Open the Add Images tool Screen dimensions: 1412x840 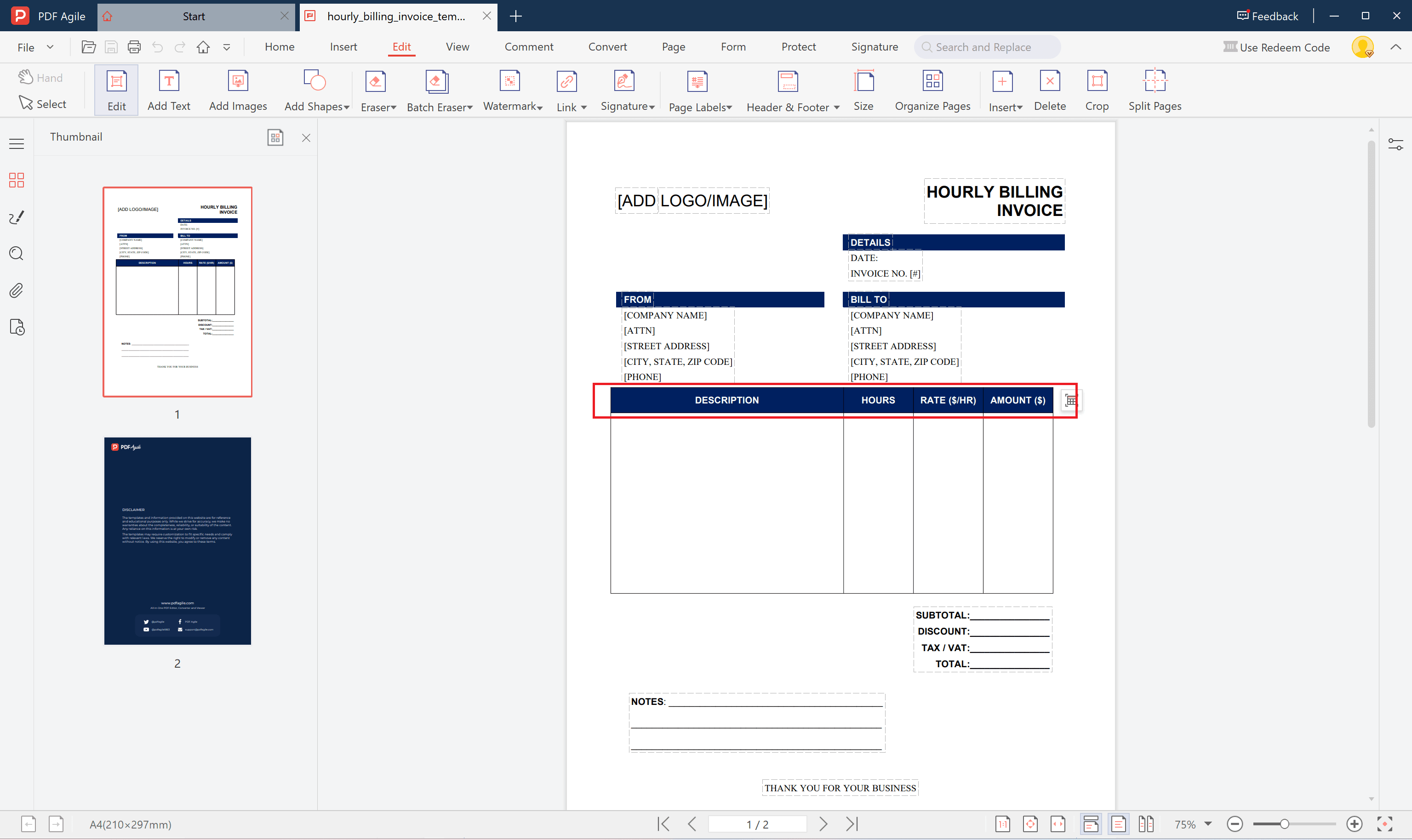pos(237,90)
